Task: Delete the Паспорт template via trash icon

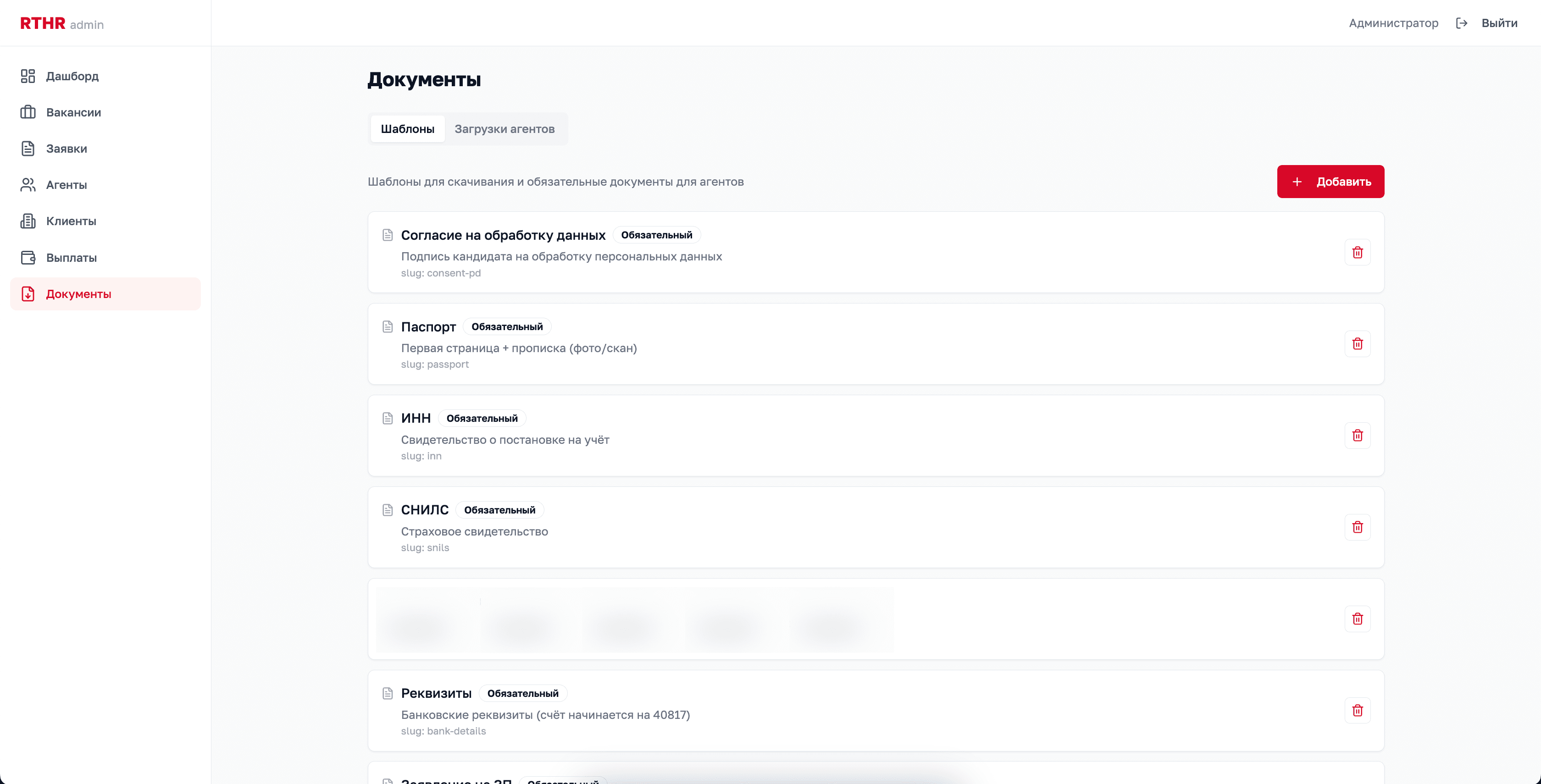Action: pos(1358,344)
